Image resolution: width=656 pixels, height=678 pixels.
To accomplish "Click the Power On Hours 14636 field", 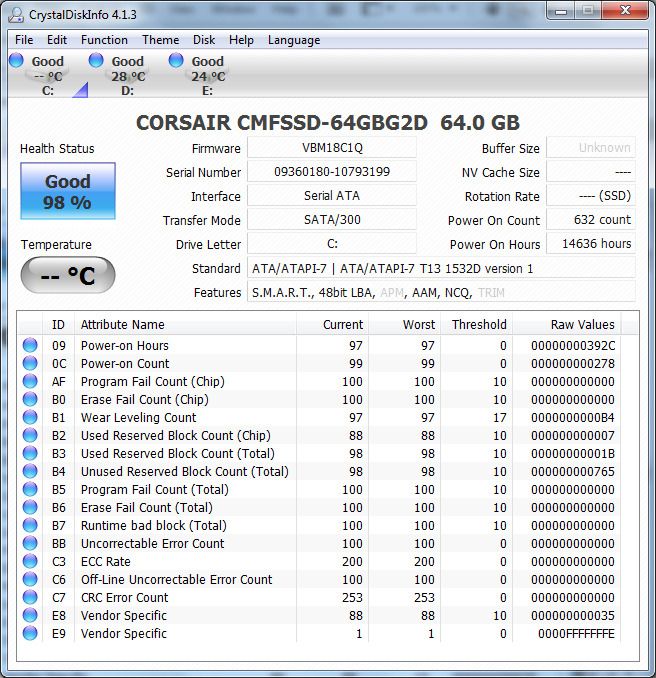I will click(591, 244).
